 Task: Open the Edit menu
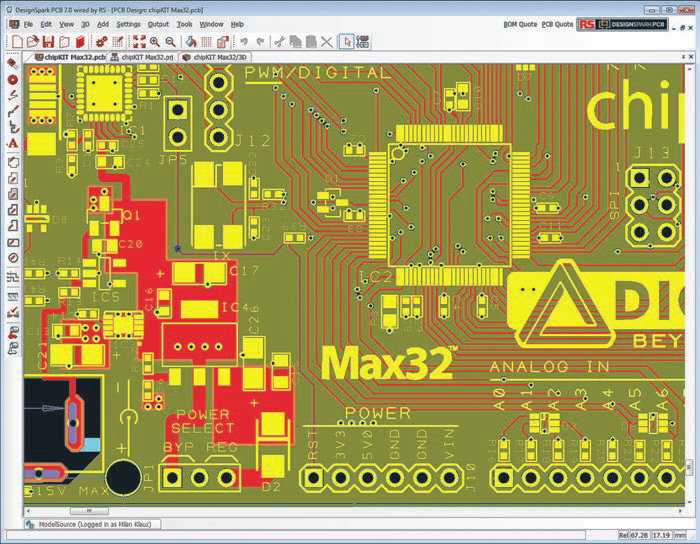click(46, 25)
